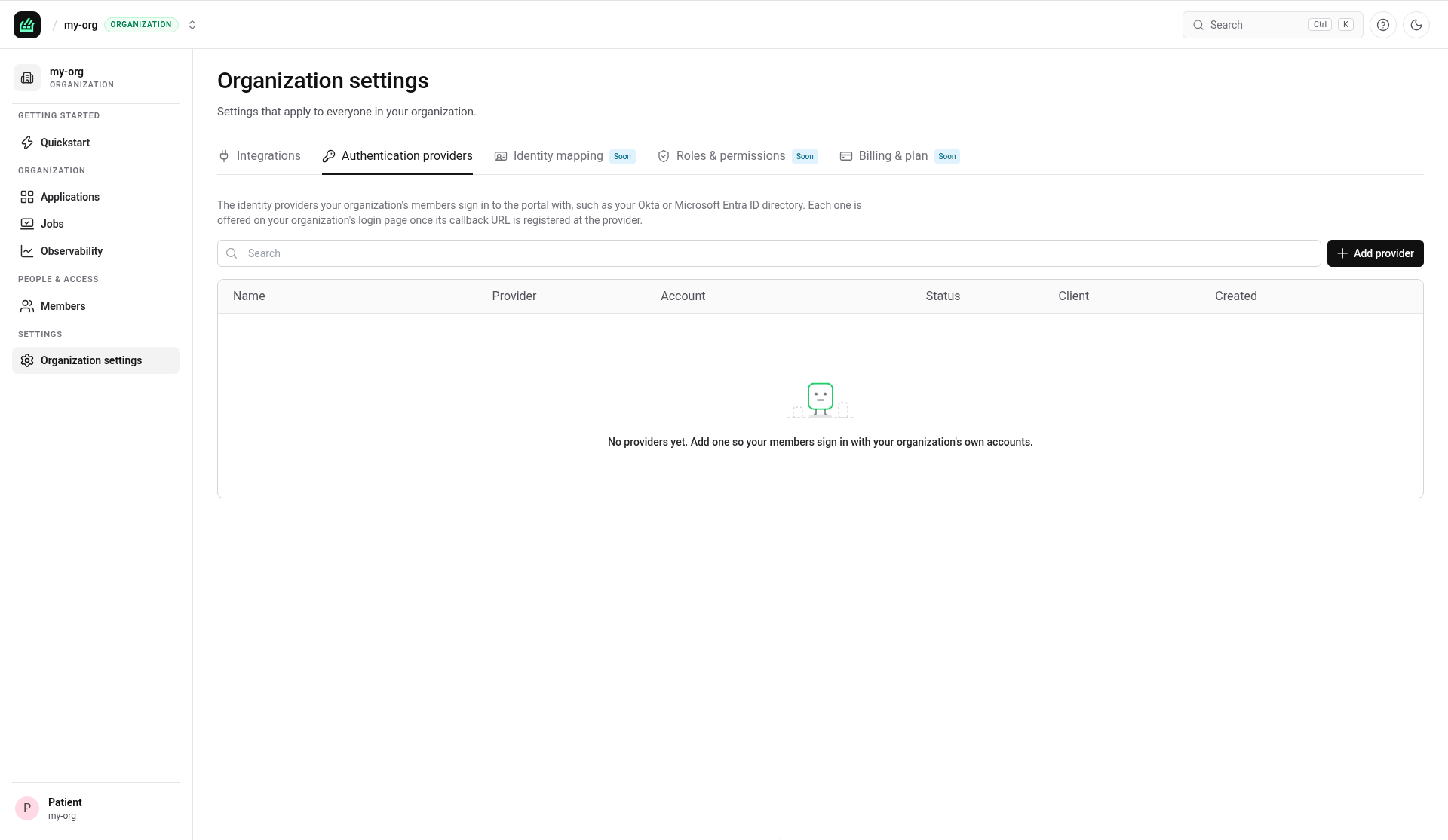Click the Applications grid icon in sidebar
Screen dimensions: 1448x840
(27, 197)
